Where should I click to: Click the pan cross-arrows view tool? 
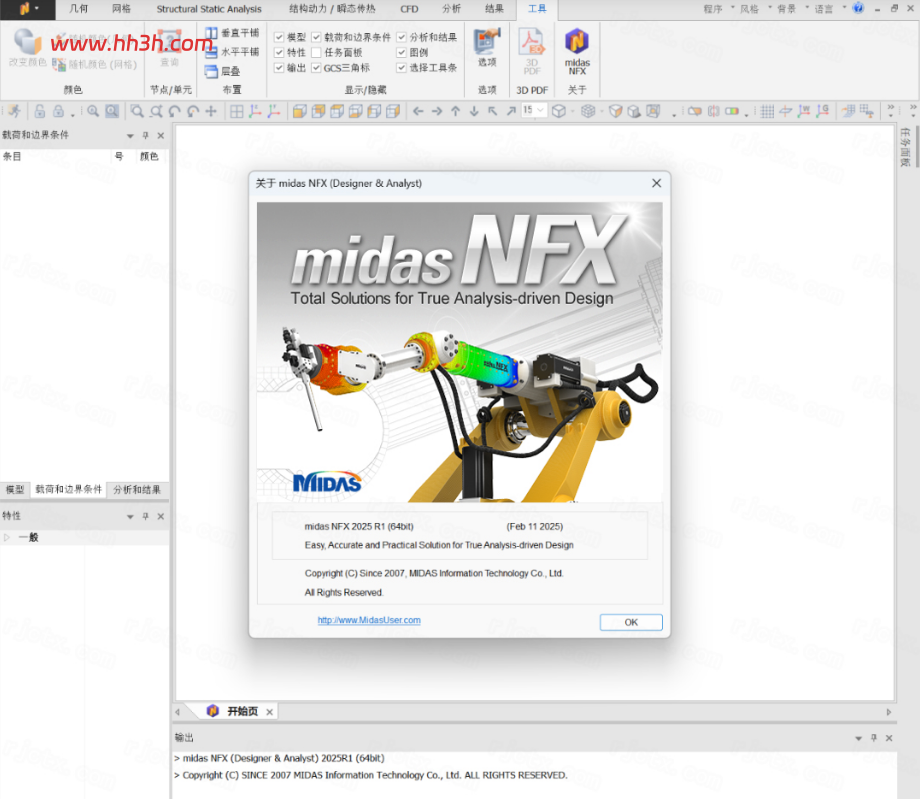pyautogui.click(x=211, y=111)
